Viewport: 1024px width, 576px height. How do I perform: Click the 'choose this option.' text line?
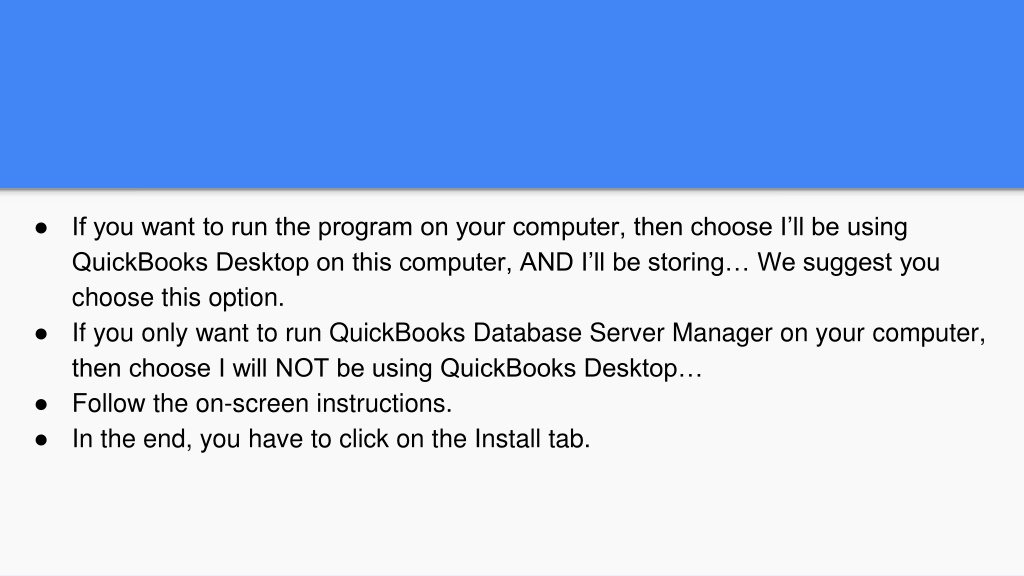coord(178,298)
